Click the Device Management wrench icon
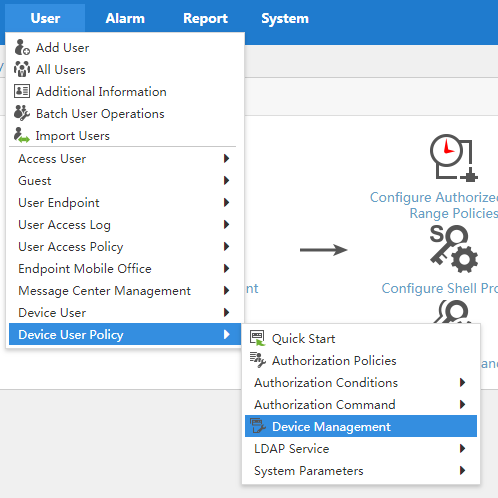The image size is (498, 498). tap(258, 426)
